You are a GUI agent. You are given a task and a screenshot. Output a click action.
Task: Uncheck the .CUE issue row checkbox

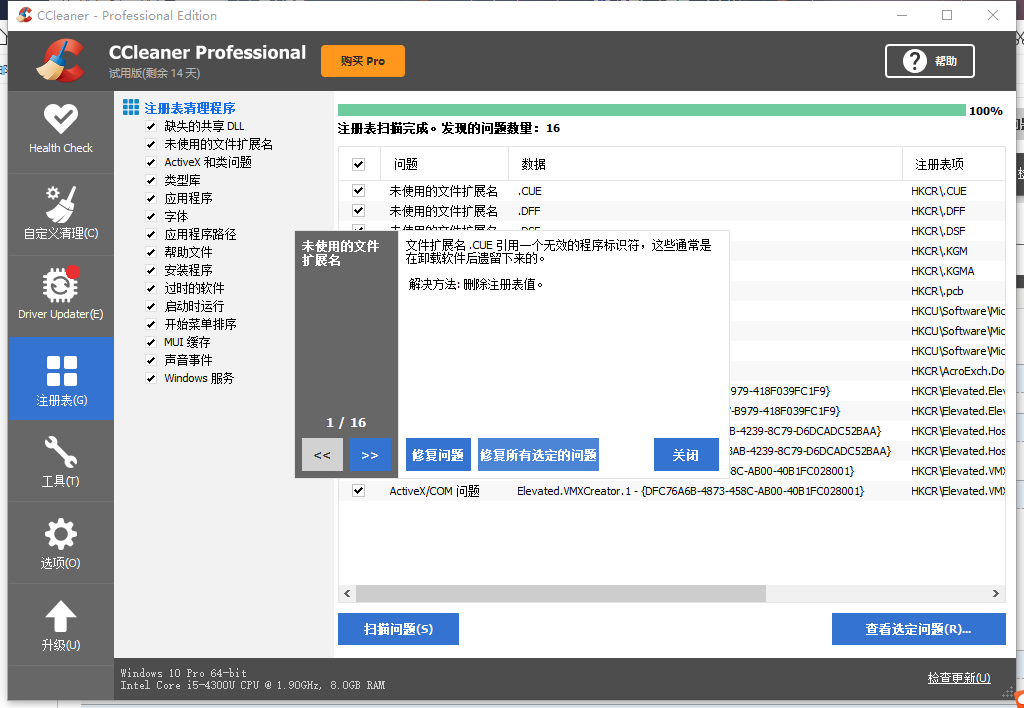pos(359,191)
